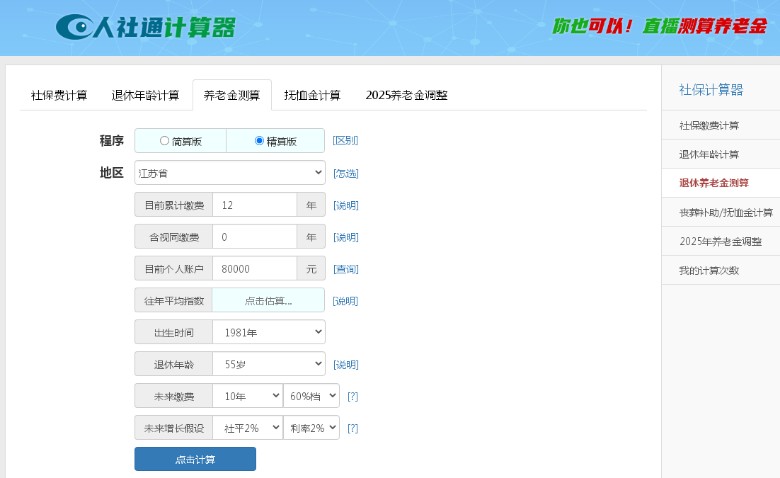Click the [区别] link beside 程序
Viewport: 780px width, 478px height.
(345, 141)
